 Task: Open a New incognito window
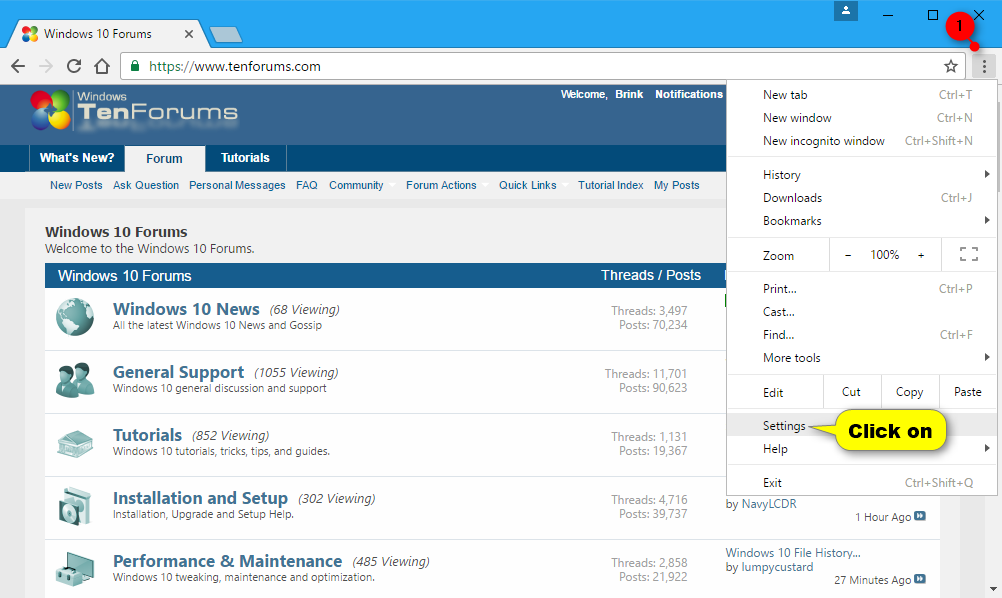coord(862,141)
